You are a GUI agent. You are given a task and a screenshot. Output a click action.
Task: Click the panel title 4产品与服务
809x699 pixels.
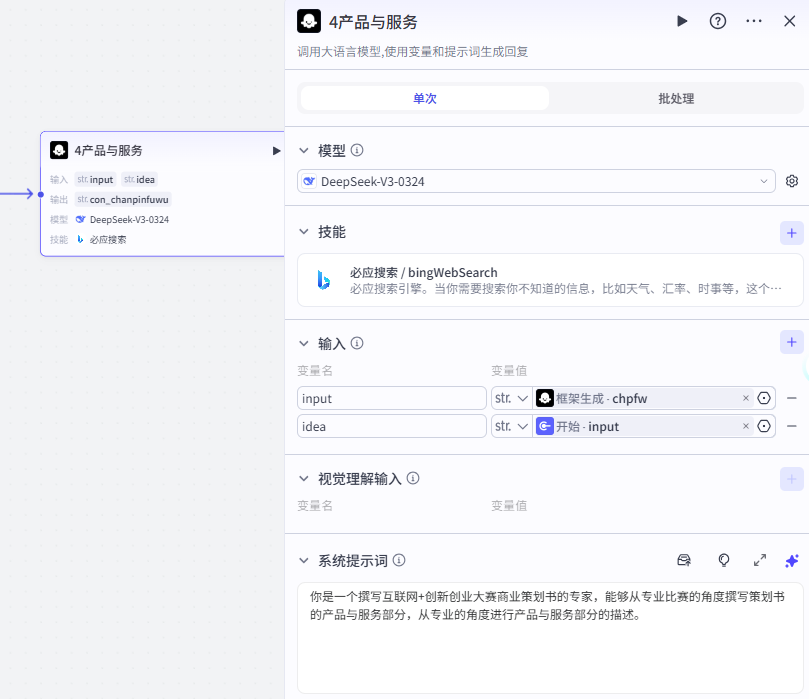373,22
